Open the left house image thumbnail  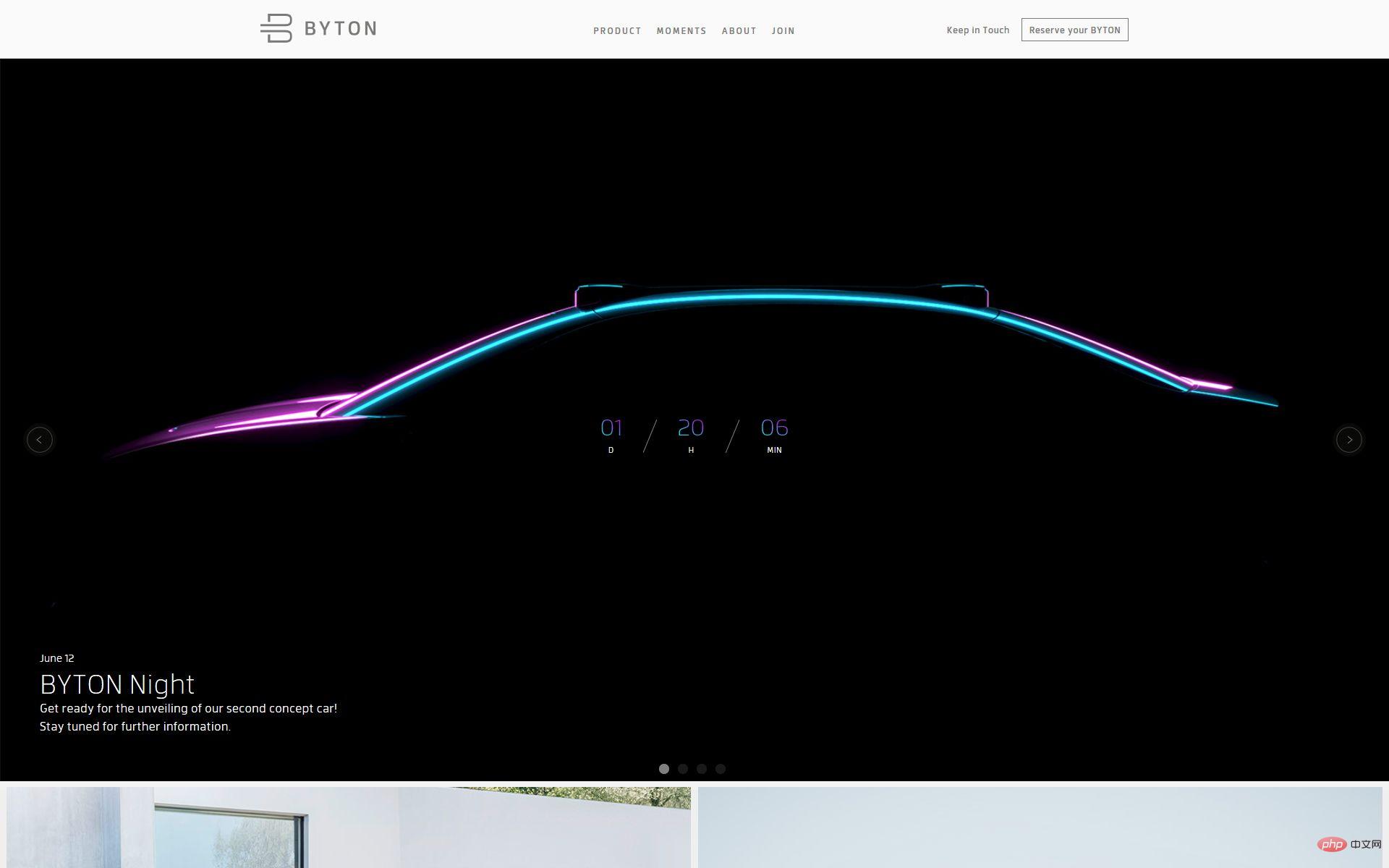[x=349, y=827]
